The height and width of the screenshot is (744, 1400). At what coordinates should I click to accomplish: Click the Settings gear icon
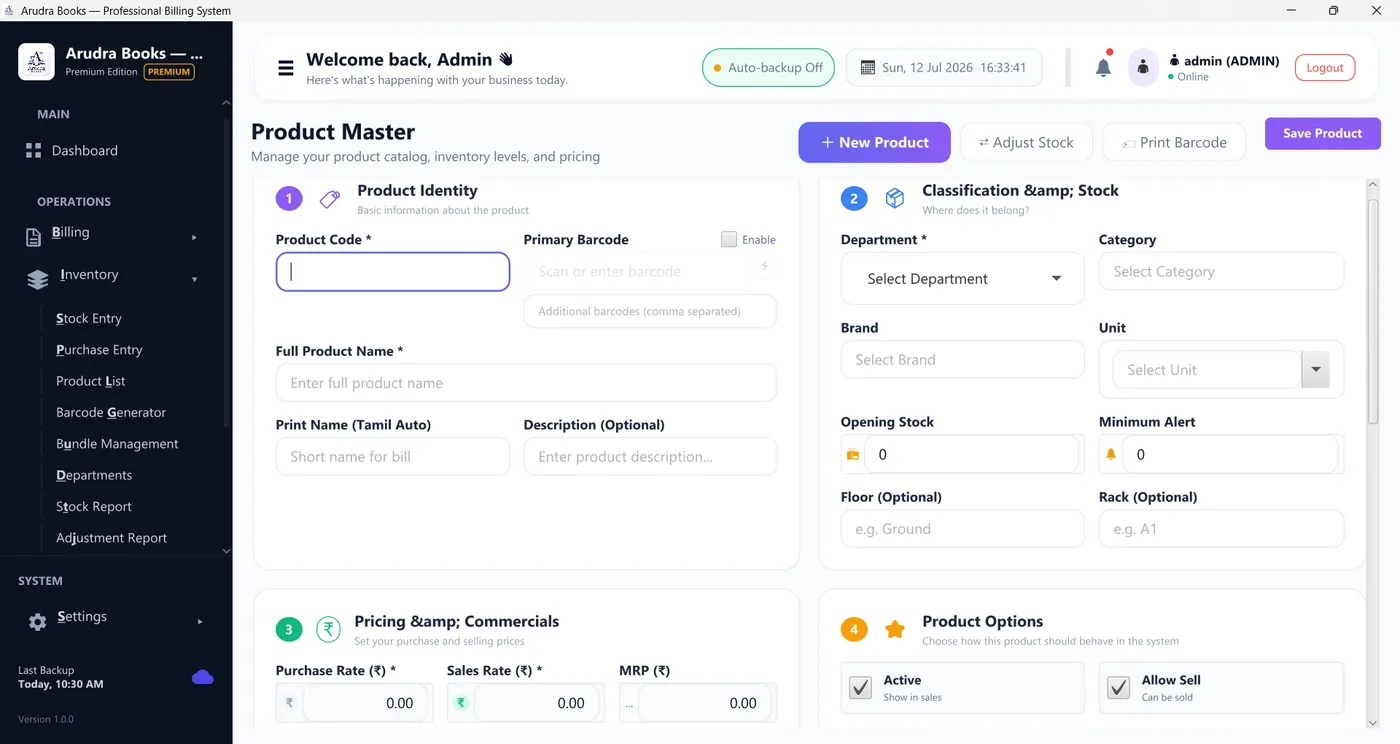tap(37, 622)
